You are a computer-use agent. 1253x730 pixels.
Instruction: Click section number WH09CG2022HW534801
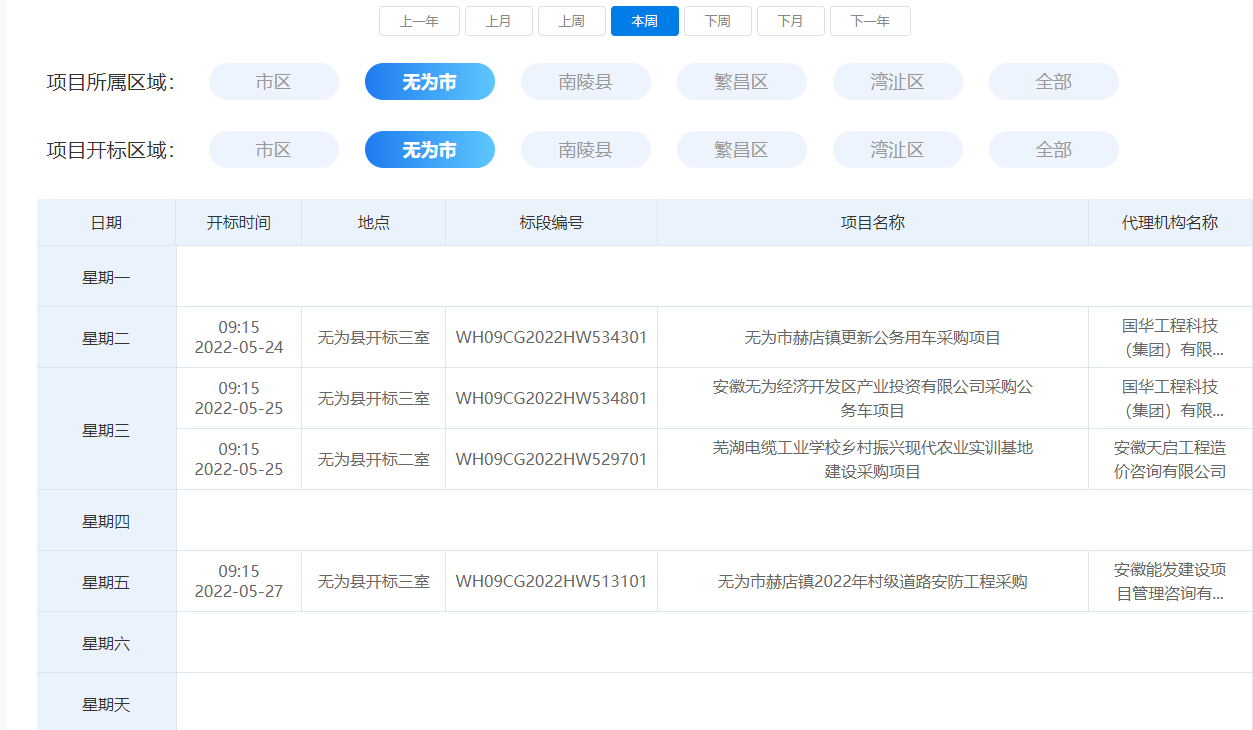pos(551,398)
